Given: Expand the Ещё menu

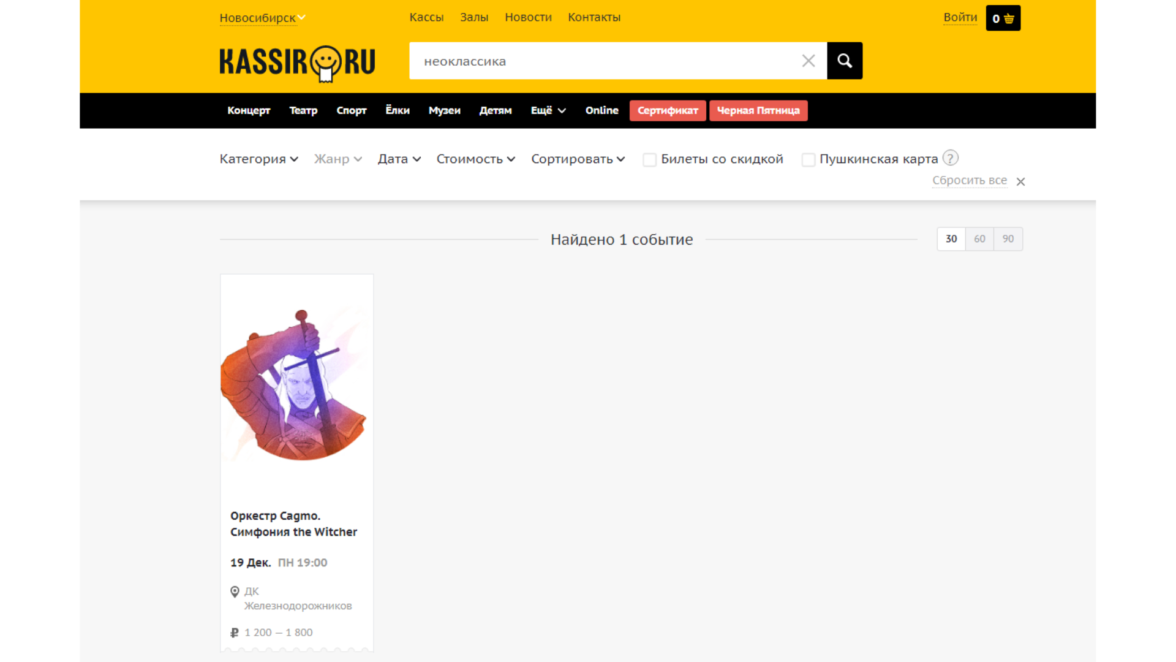Looking at the screenshot, I should 548,110.
